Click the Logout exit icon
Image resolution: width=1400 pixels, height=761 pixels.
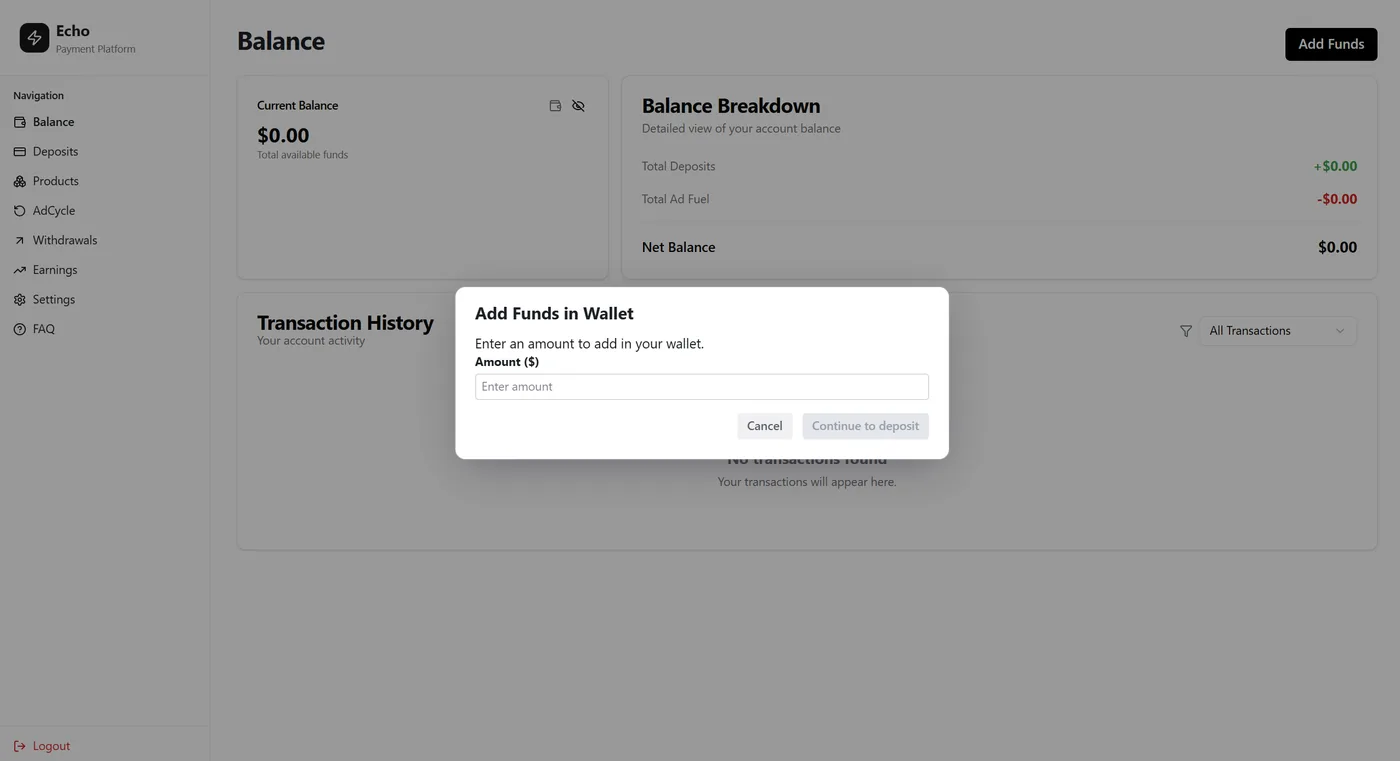coord(19,746)
